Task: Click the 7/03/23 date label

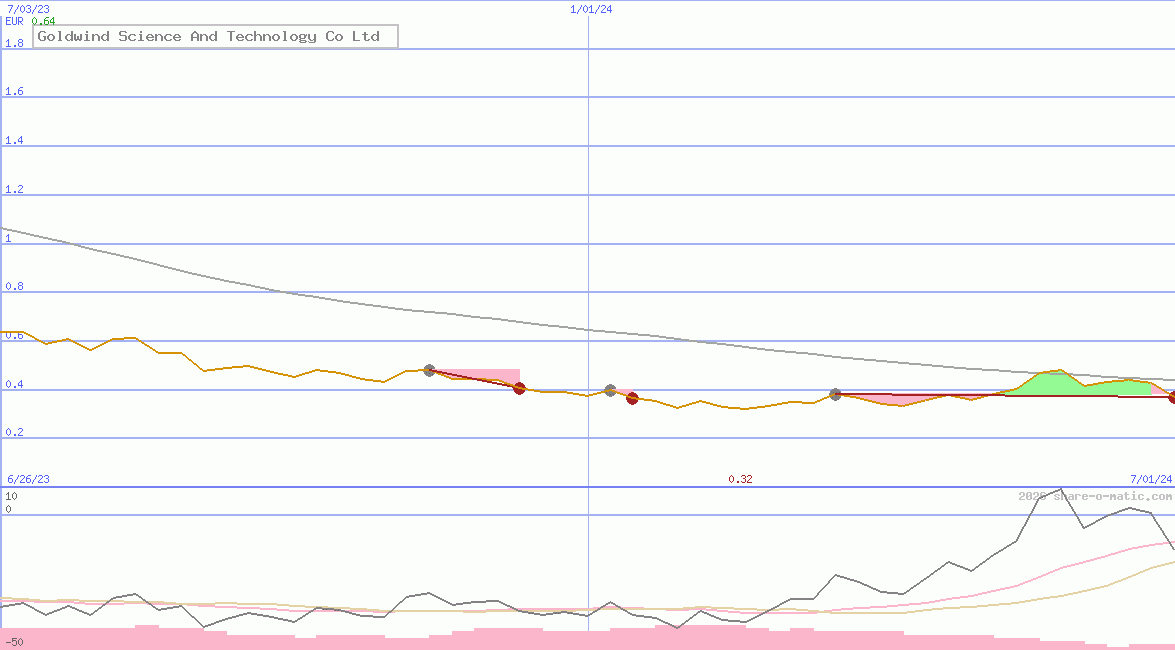Action: point(28,9)
